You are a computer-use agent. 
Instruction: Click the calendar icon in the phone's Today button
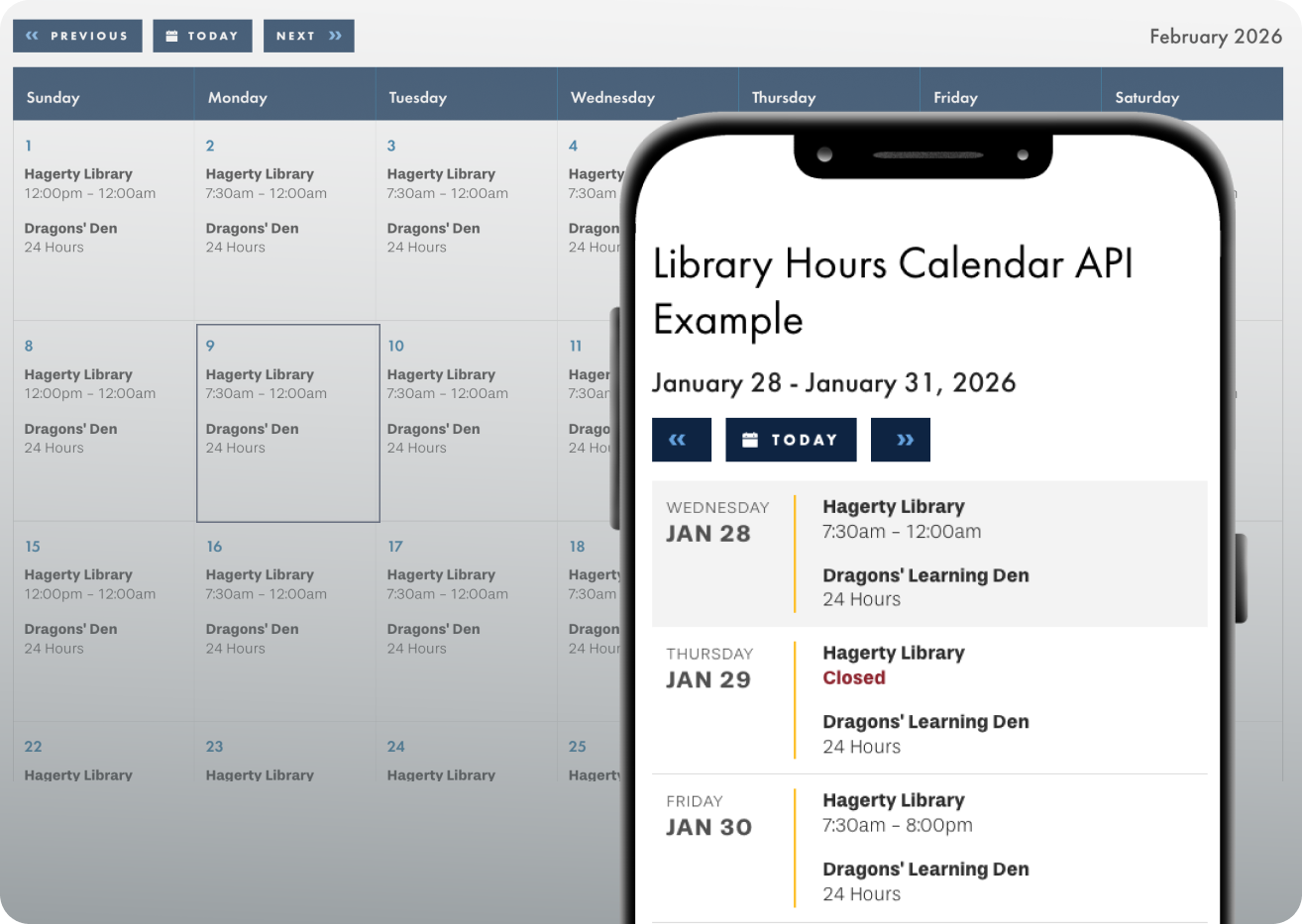pos(750,440)
